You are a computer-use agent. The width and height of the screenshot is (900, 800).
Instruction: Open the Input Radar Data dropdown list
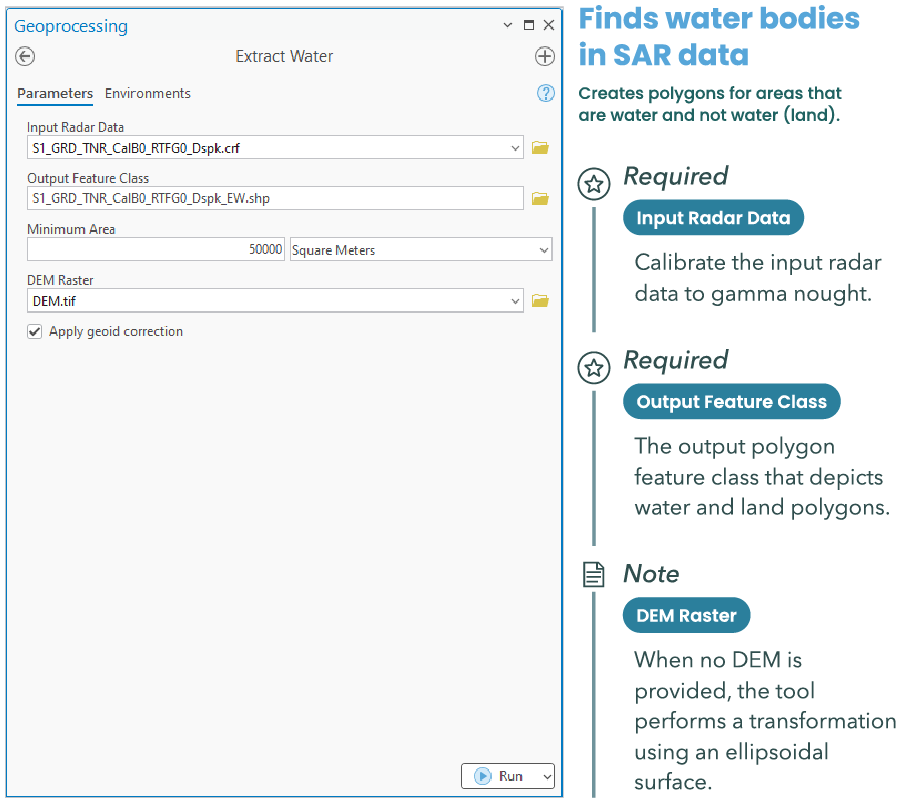point(516,146)
